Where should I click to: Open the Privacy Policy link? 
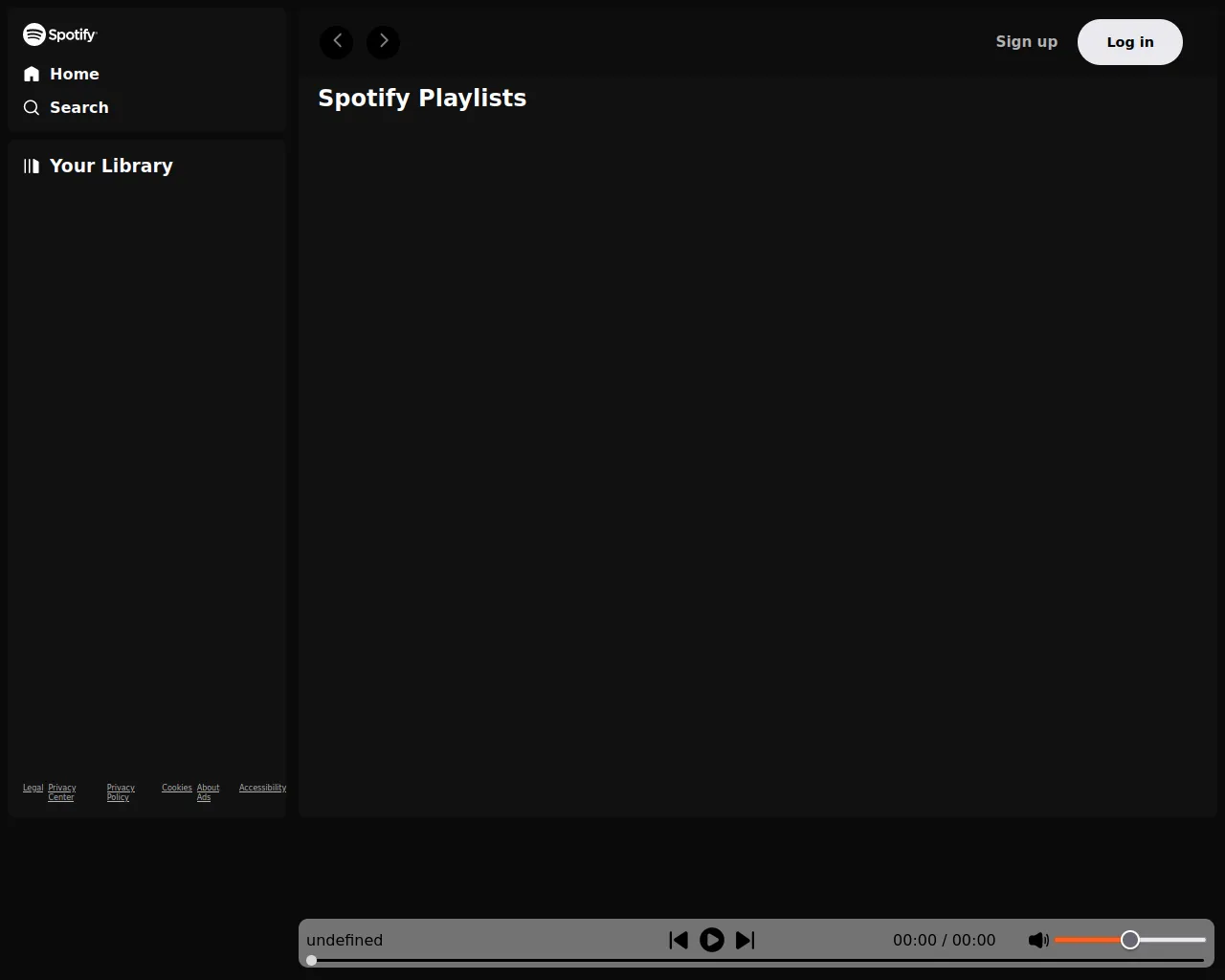(121, 792)
